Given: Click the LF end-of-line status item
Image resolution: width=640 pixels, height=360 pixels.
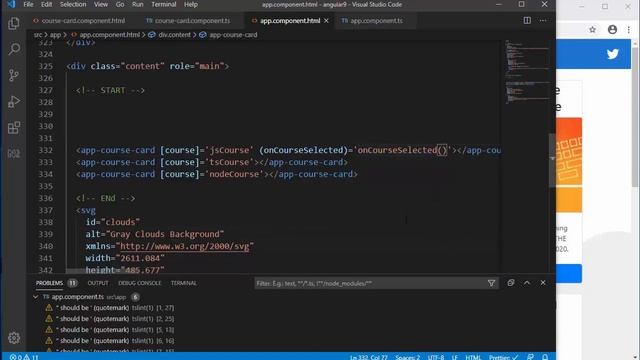Looking at the screenshot, I should [x=455, y=357].
